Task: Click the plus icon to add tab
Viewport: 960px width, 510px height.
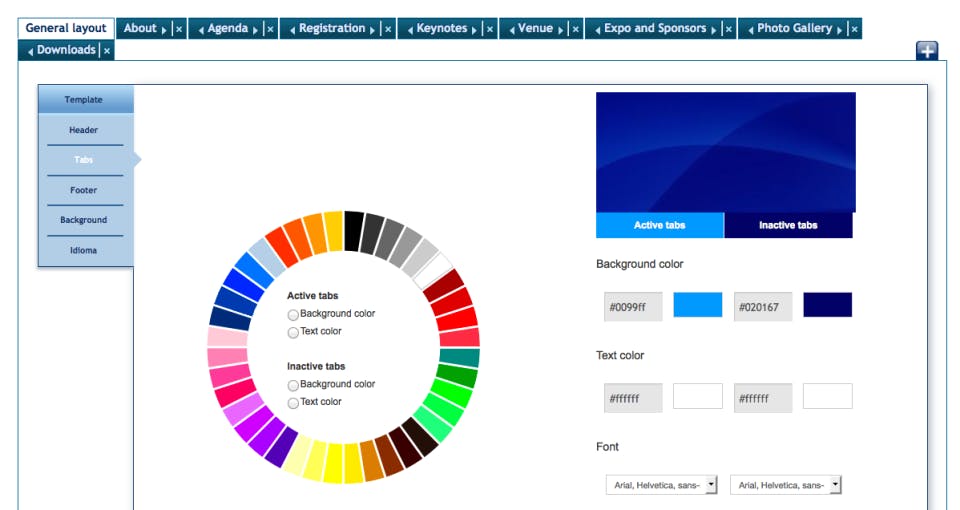Action: pyautogui.click(x=927, y=51)
